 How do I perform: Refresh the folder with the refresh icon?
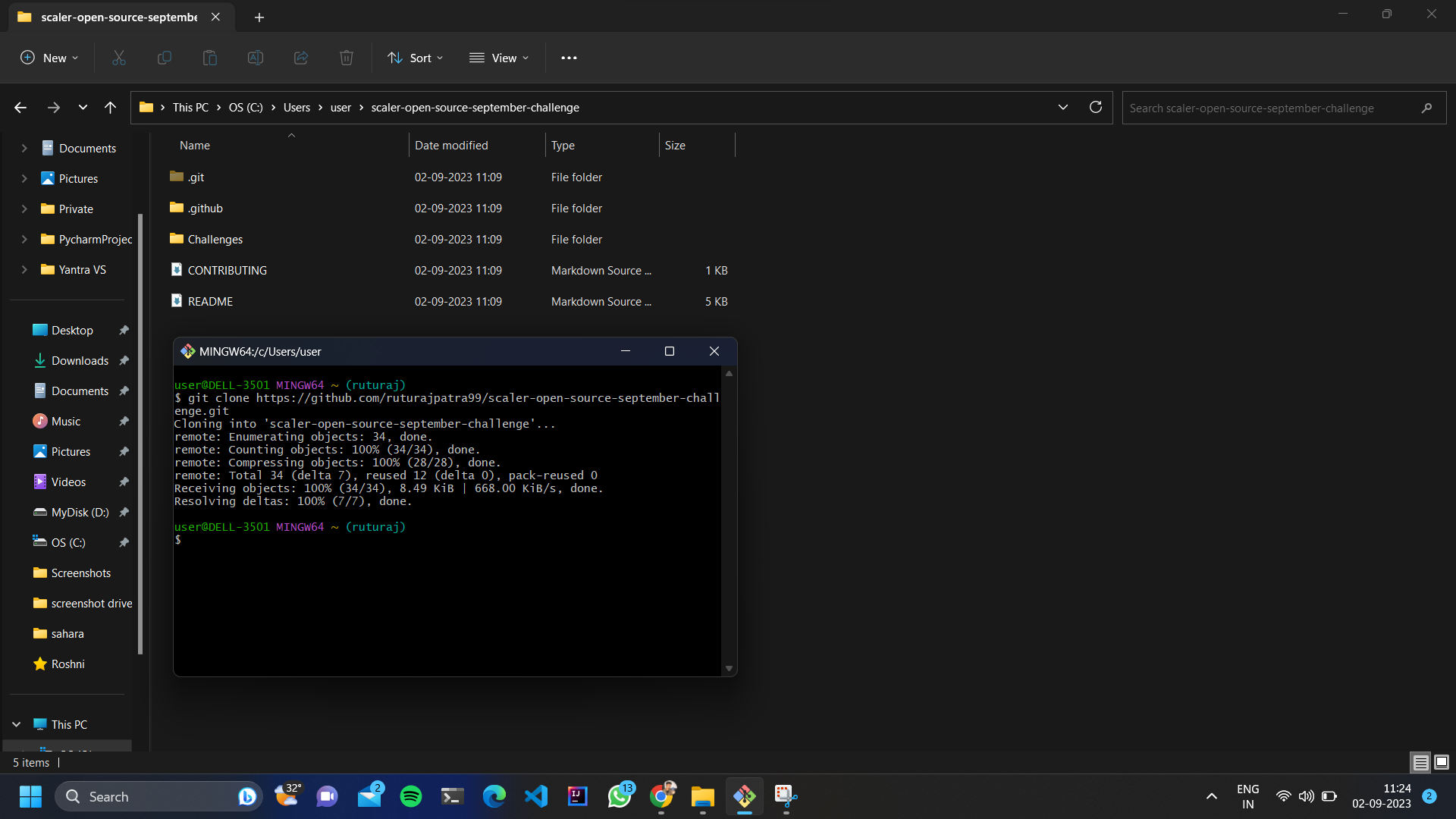(x=1095, y=107)
